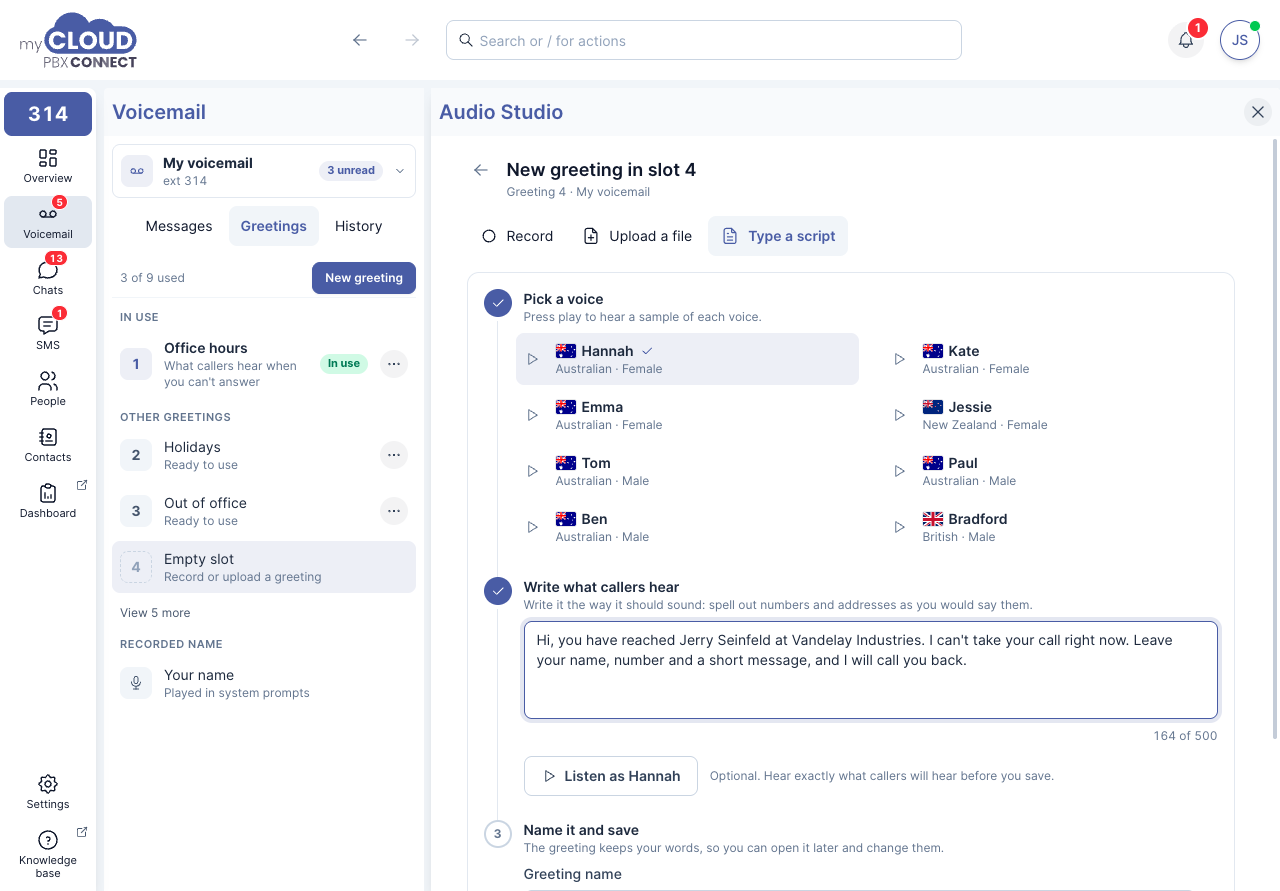The width and height of the screenshot is (1280, 891).
Task: Open more options for Holidays greeting
Action: click(394, 455)
